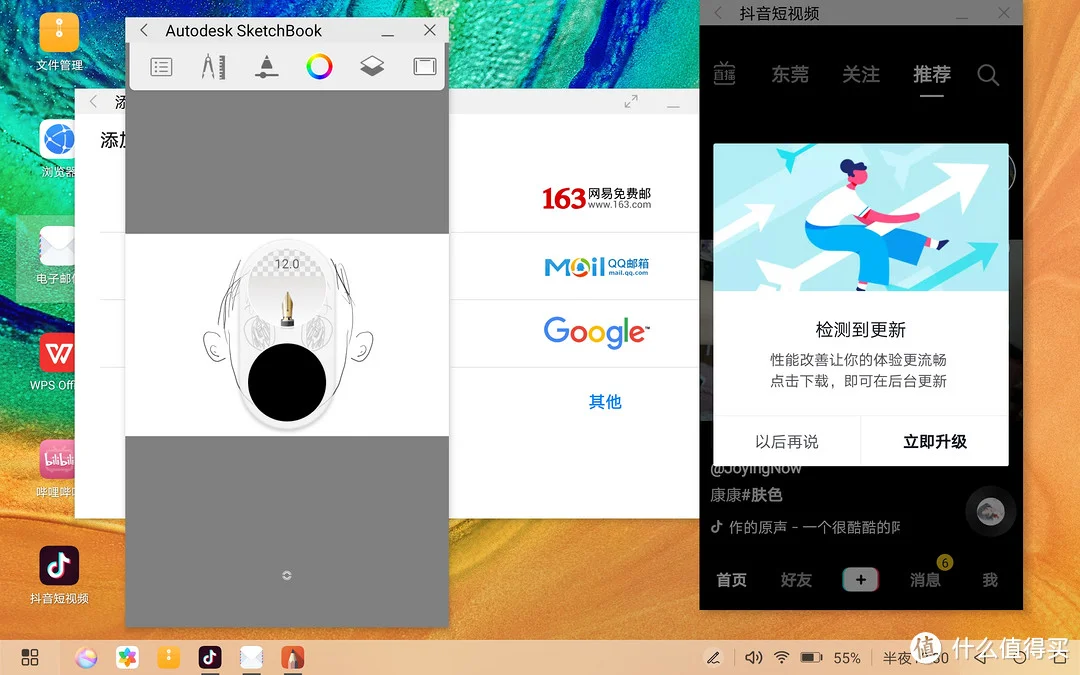Tap the spinning music disc in Douyin
The height and width of the screenshot is (675, 1080).
click(x=990, y=511)
